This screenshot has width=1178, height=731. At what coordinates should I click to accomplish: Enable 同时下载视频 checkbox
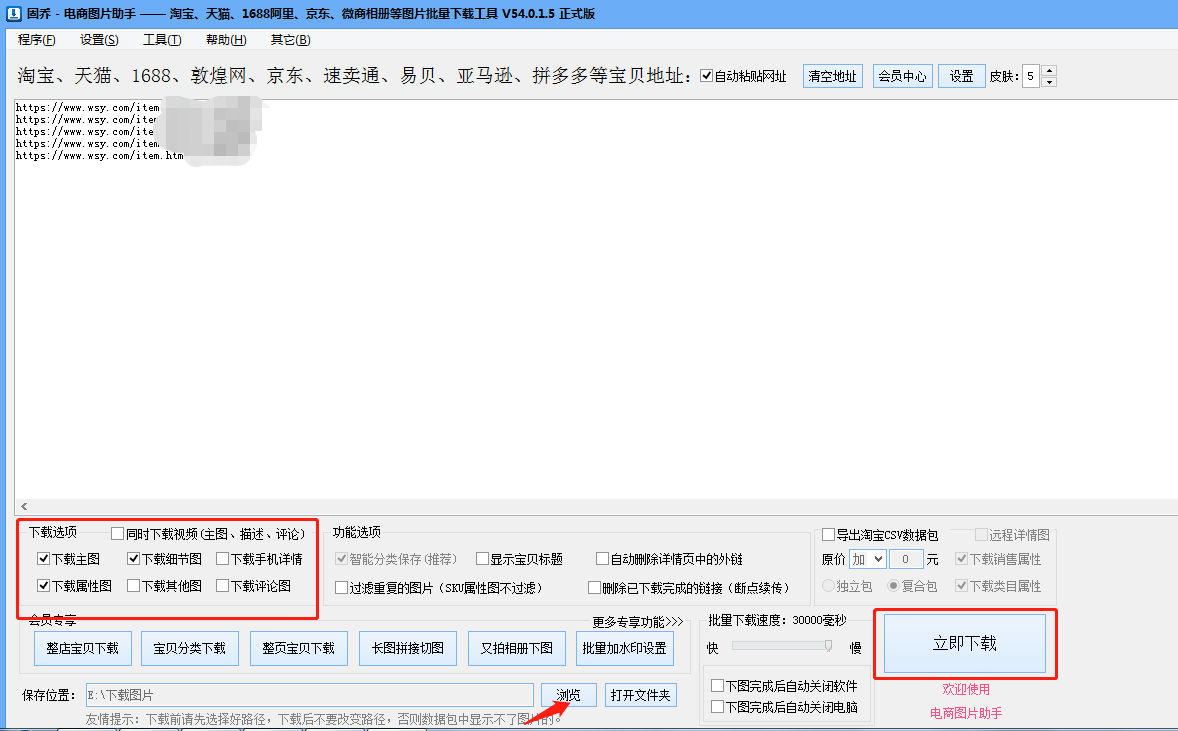pos(117,533)
